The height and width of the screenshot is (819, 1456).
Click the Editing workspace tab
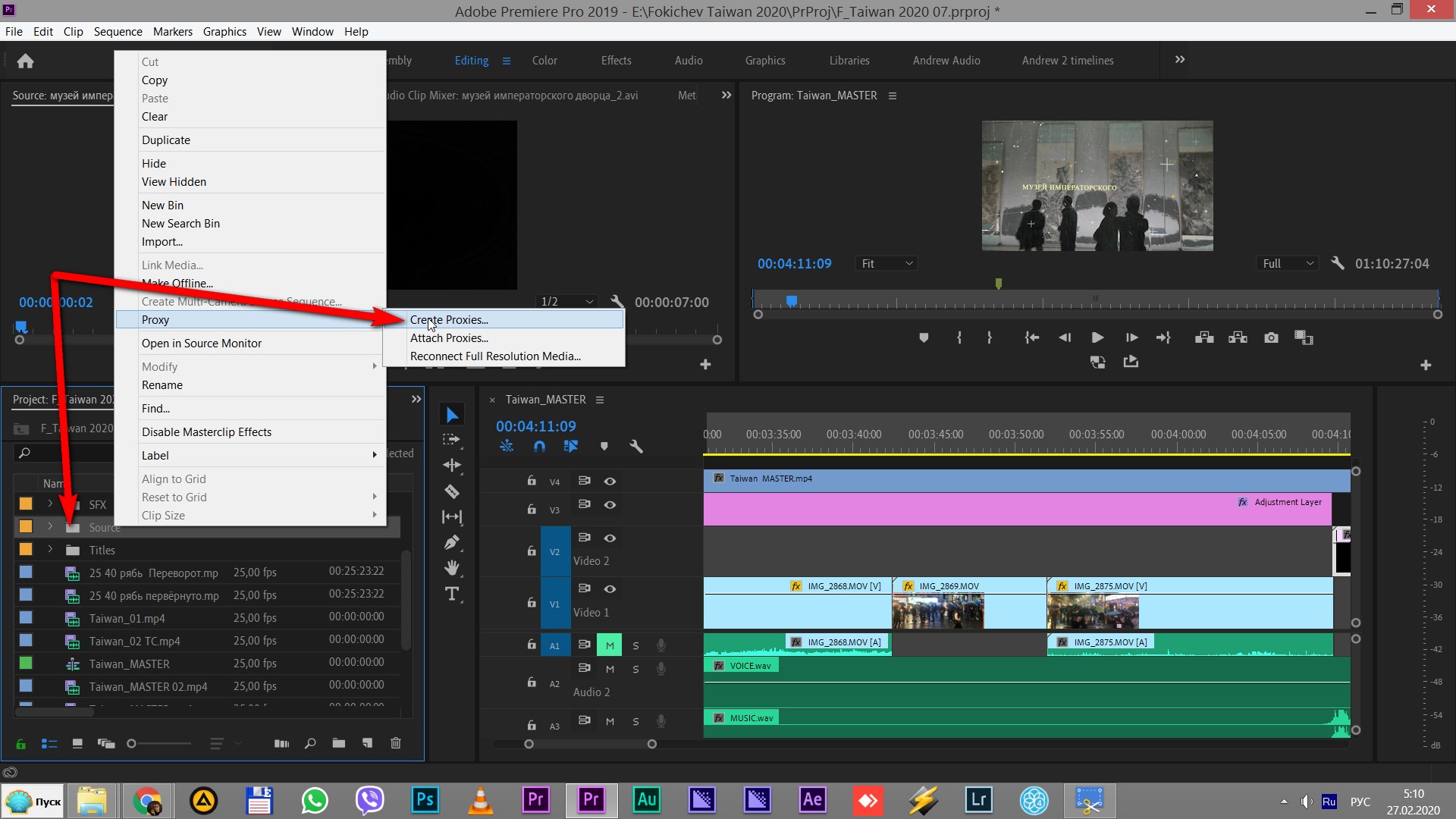[470, 60]
